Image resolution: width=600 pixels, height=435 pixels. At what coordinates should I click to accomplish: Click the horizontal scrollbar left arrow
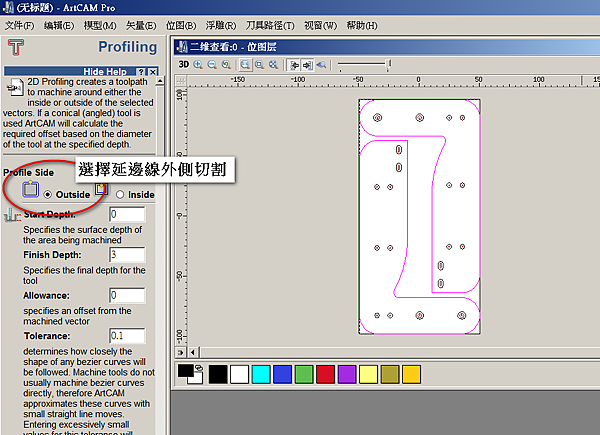click(193, 352)
